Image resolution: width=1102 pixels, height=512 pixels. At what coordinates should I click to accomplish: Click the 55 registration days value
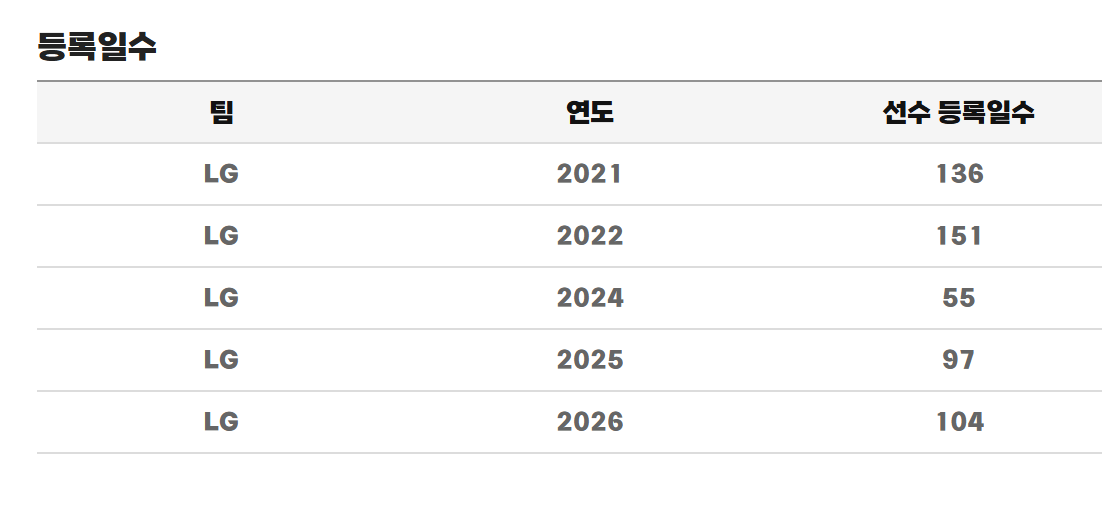tap(959, 298)
